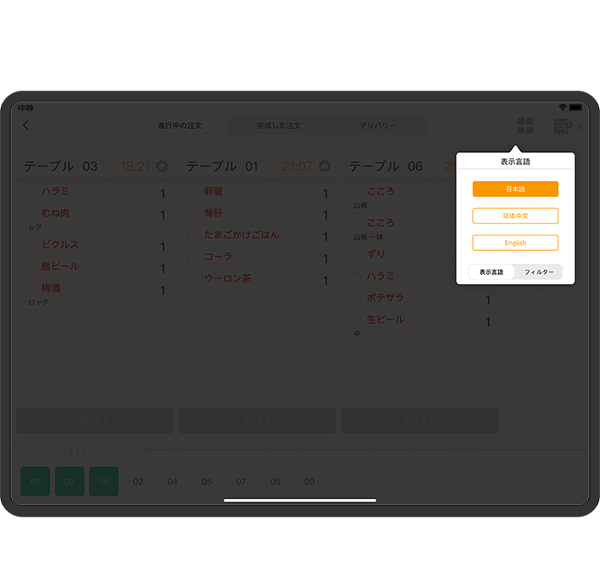Screen dimensions: 600x569
Task: Open settings gear for テーブル 03
Action: tap(162, 166)
